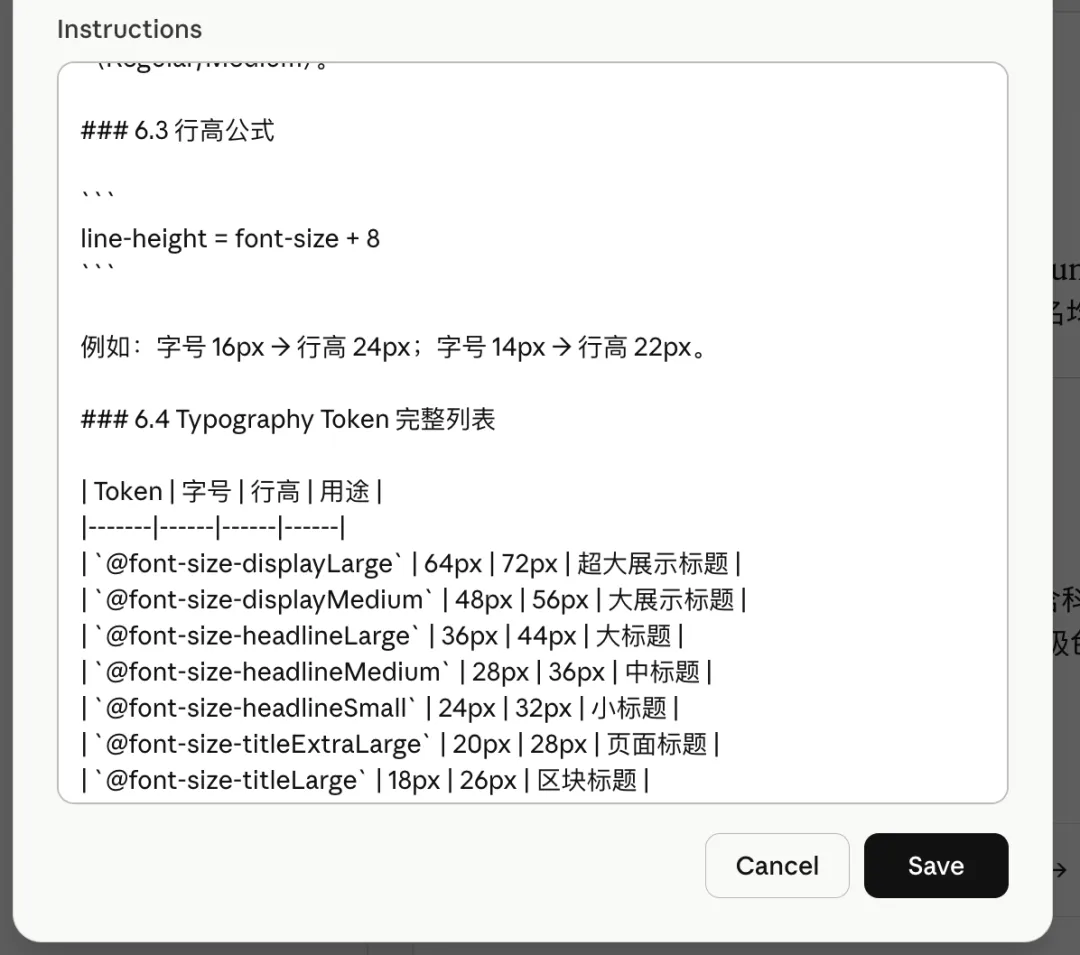Place cursor on the line-height formula line

(x=230, y=238)
